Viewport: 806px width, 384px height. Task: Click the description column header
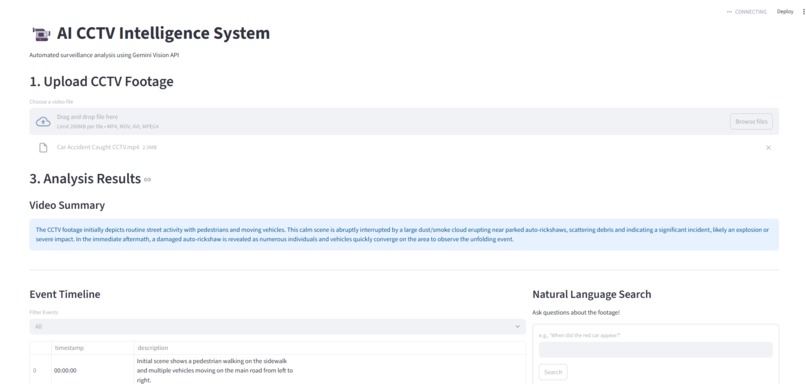[329, 348]
